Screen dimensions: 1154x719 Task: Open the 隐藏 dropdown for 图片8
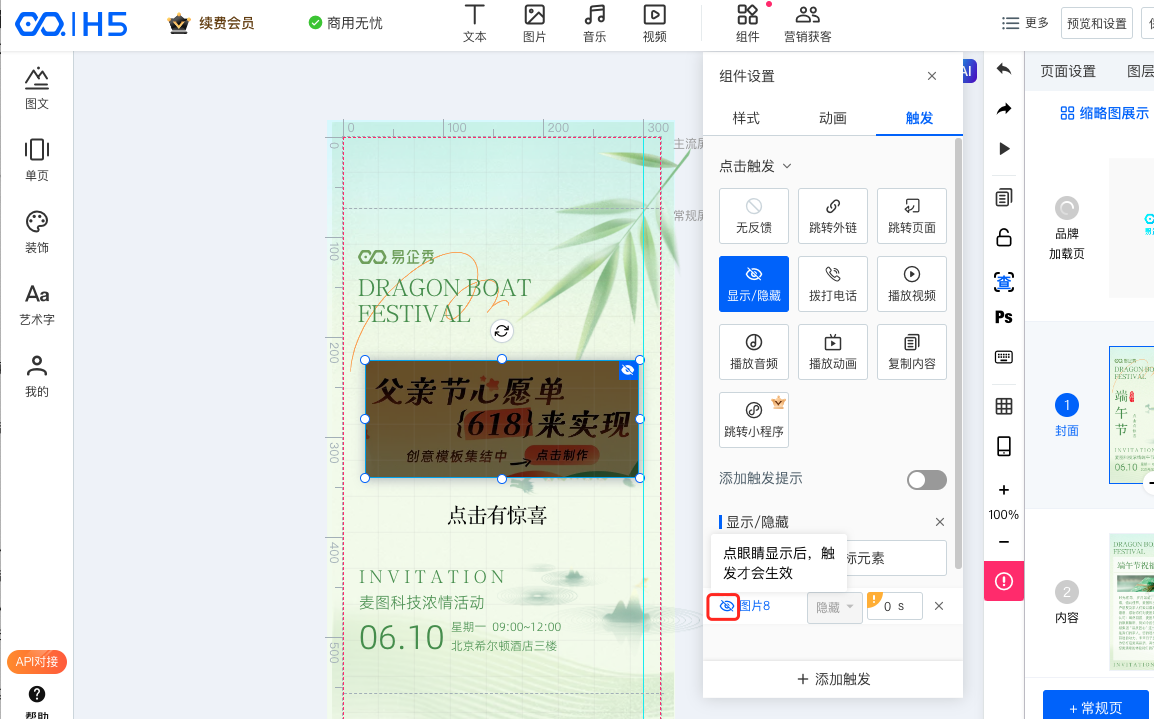coord(835,607)
